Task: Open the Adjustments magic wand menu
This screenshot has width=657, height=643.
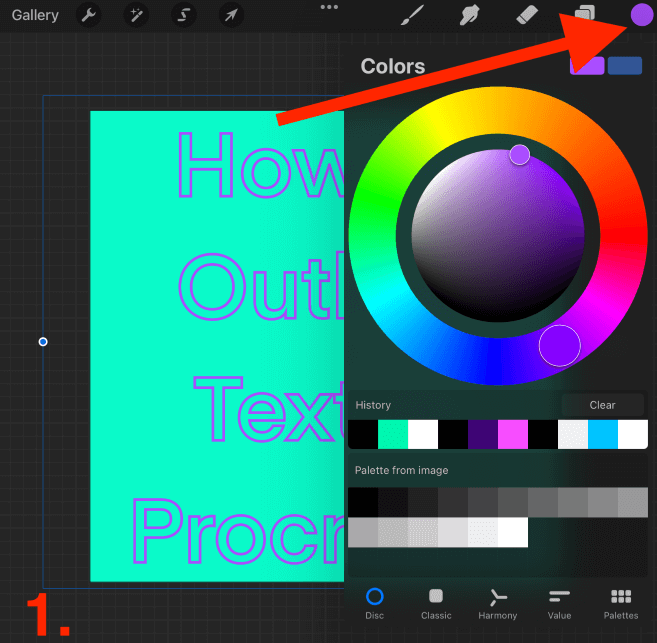Action: tap(136, 15)
